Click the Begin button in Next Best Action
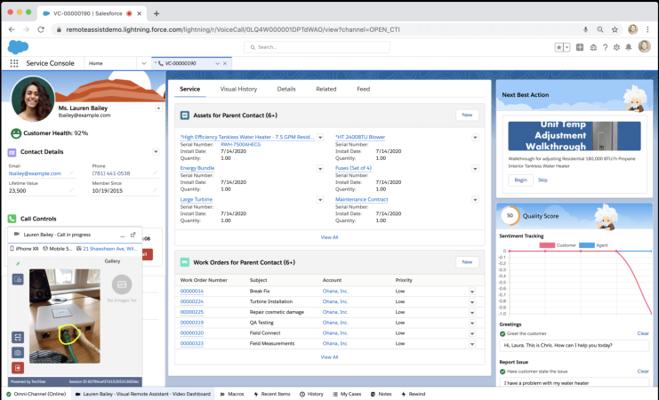 click(x=520, y=179)
